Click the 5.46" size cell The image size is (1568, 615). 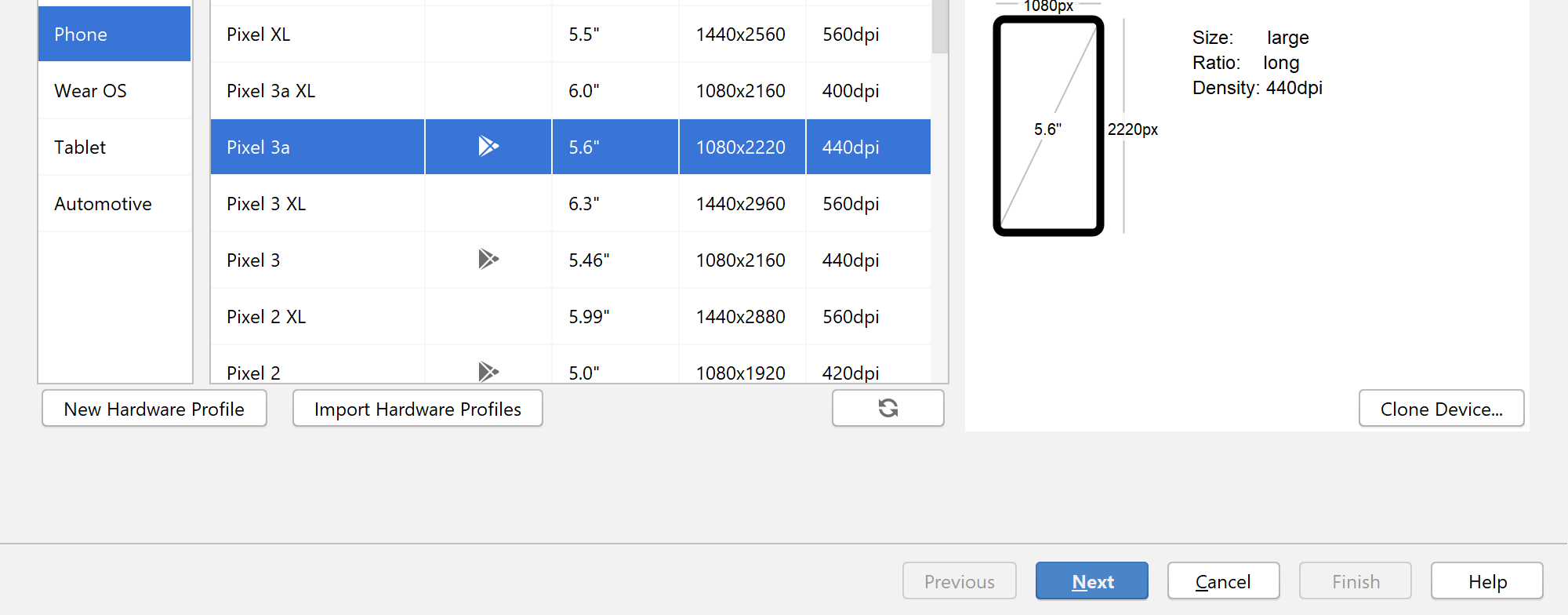[615, 260]
